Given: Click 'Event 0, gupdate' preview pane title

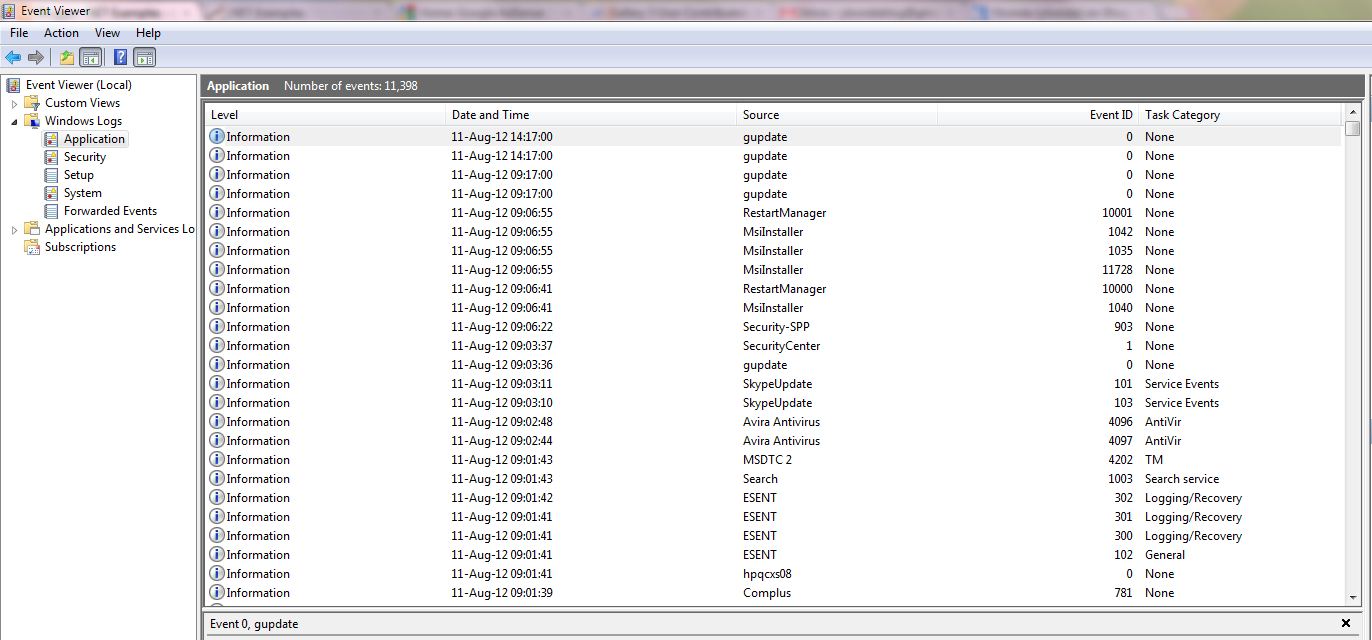Looking at the screenshot, I should 254,624.
